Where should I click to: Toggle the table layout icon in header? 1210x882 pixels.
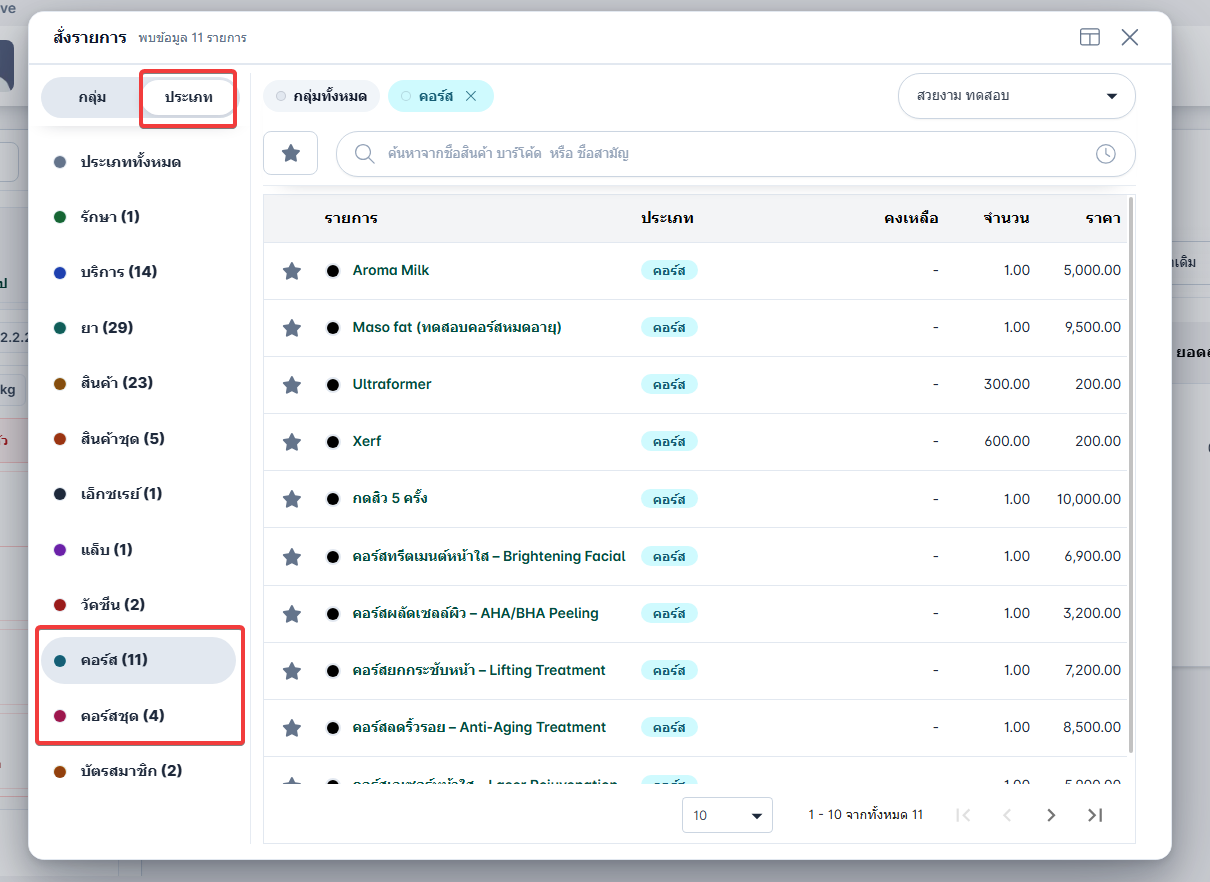[1089, 37]
